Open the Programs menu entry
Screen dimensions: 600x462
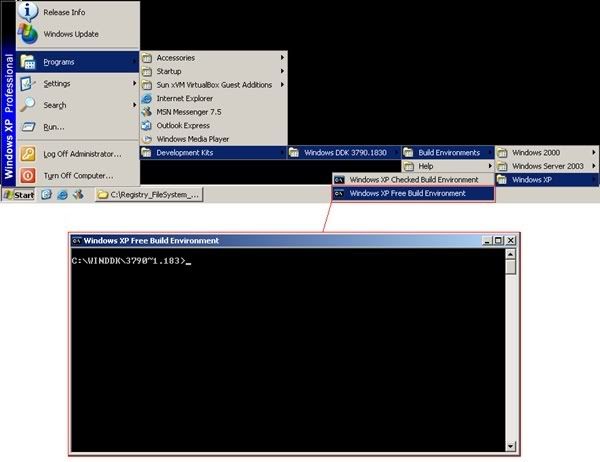[x=78, y=62]
